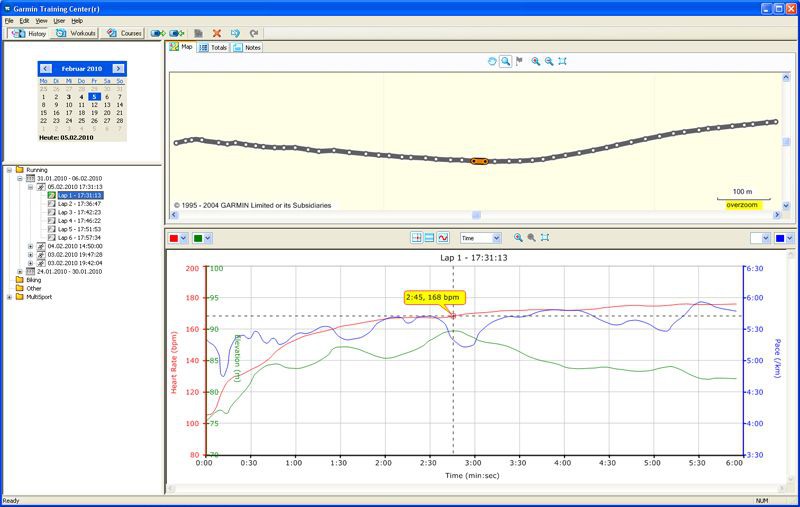800x507 pixels.
Task: Show the History view
Action: (29, 33)
